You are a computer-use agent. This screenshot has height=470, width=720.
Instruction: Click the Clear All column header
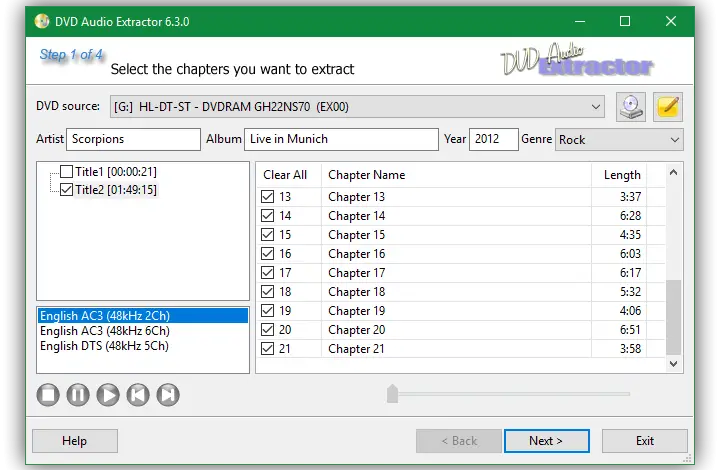(285, 175)
